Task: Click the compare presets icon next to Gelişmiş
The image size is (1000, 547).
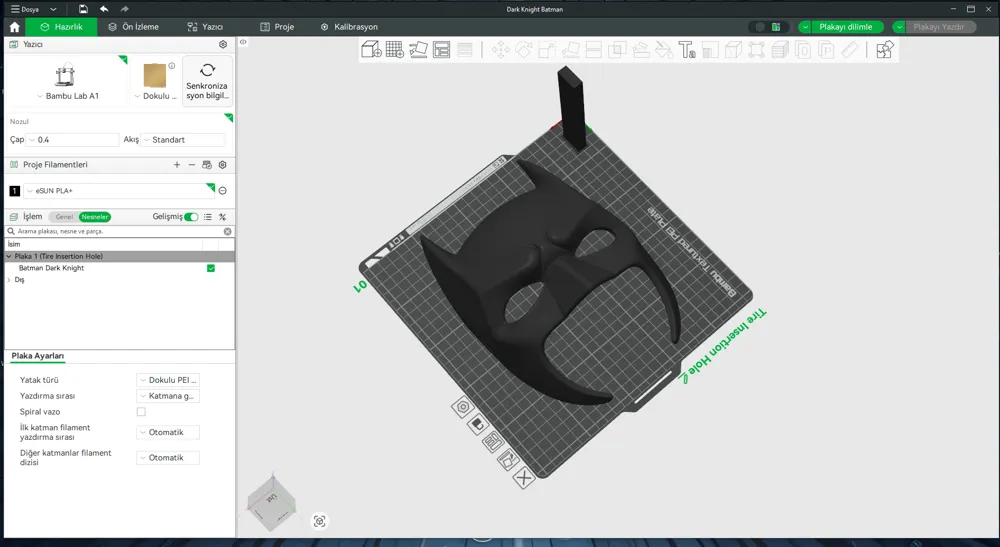Action: tap(223, 217)
